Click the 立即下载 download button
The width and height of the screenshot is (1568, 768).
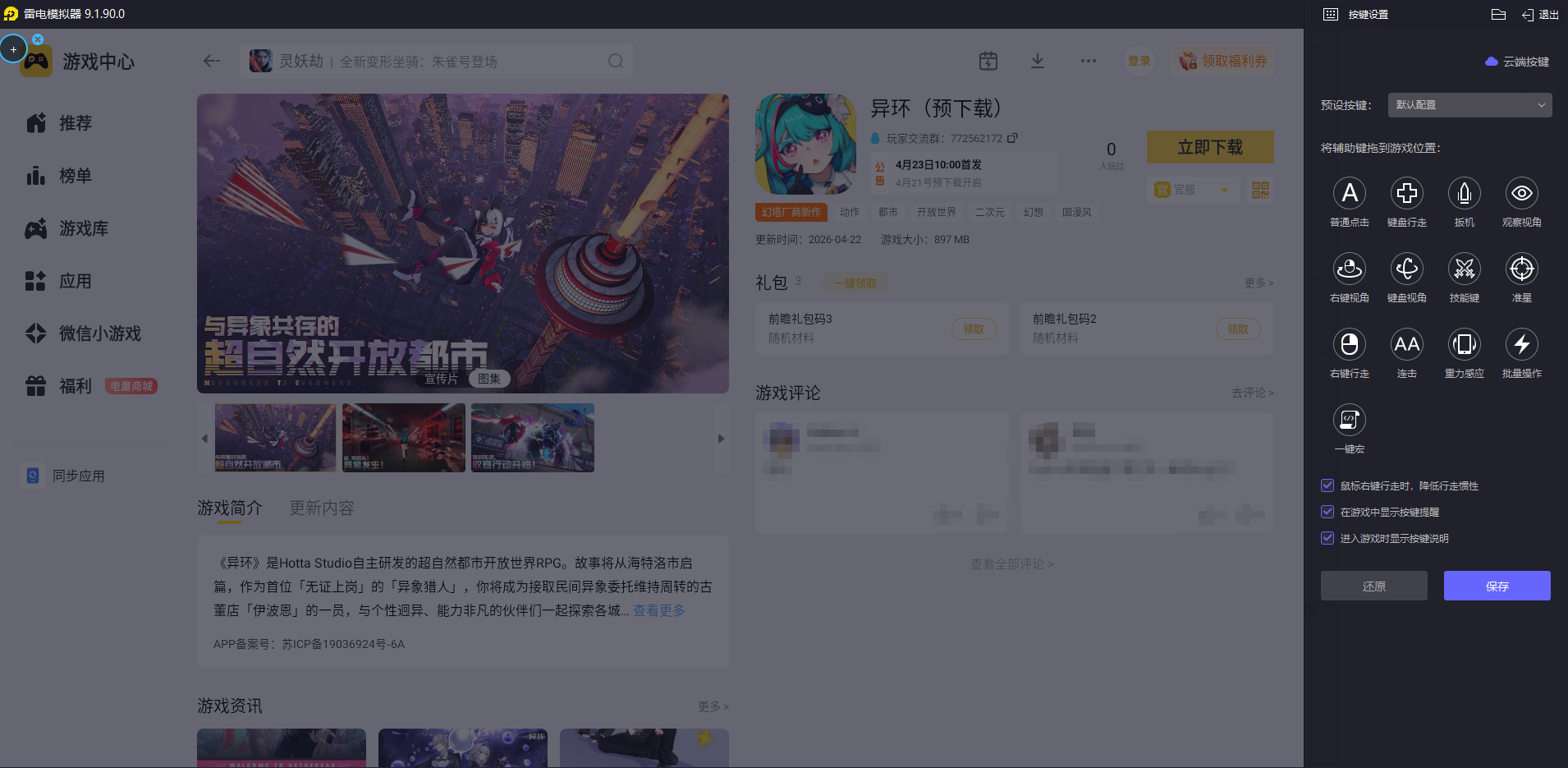(x=1210, y=147)
